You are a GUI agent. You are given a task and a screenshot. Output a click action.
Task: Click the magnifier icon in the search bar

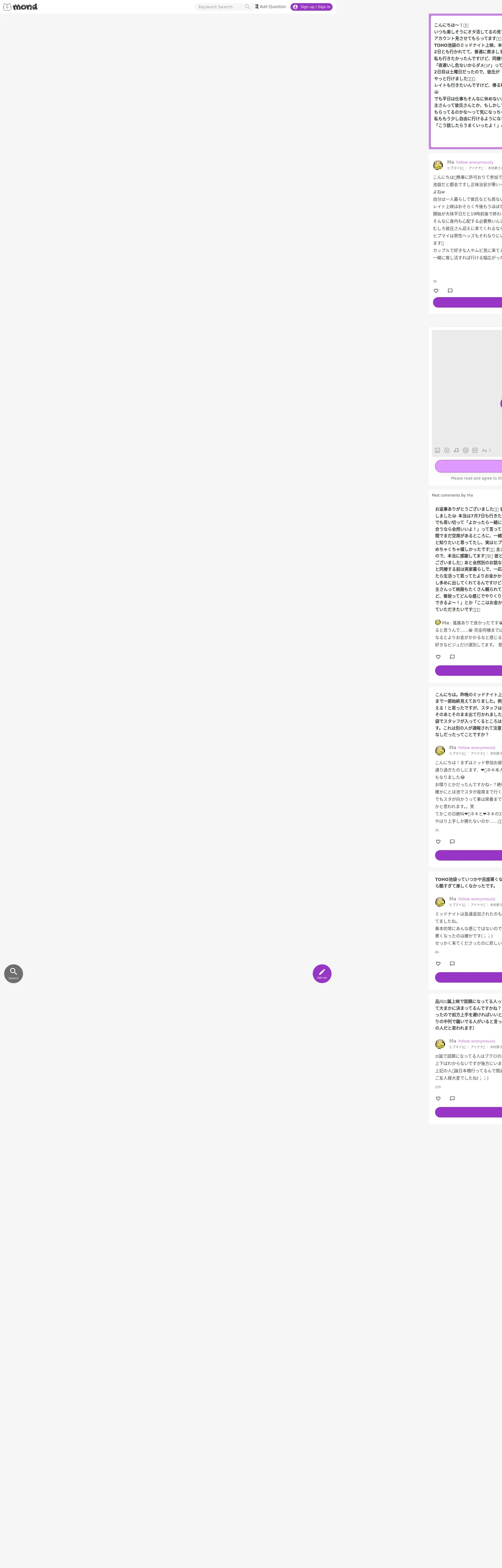click(x=247, y=7)
